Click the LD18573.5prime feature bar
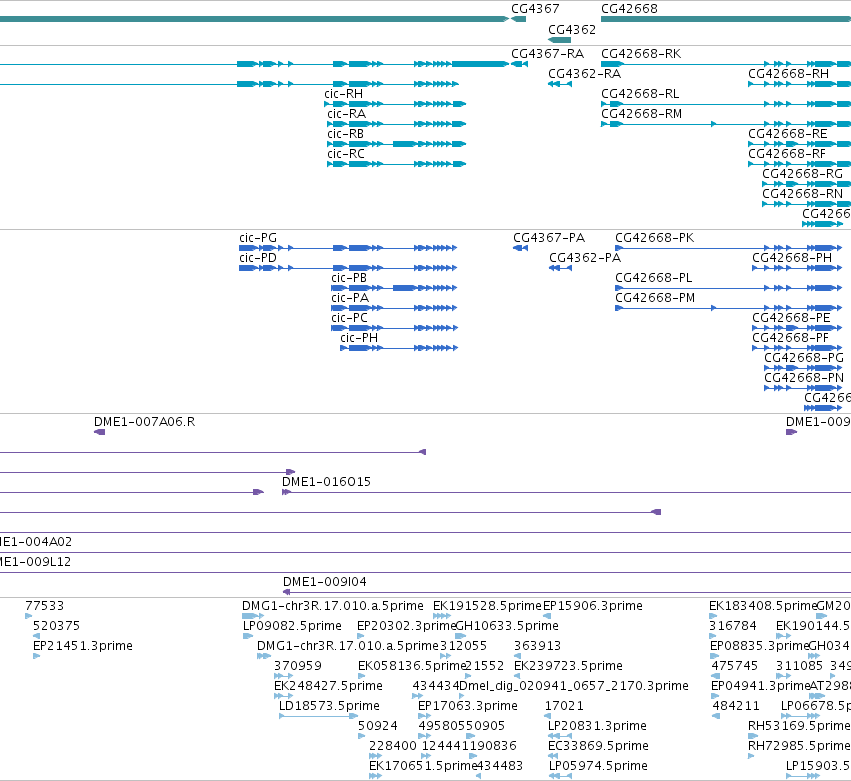 point(319,716)
